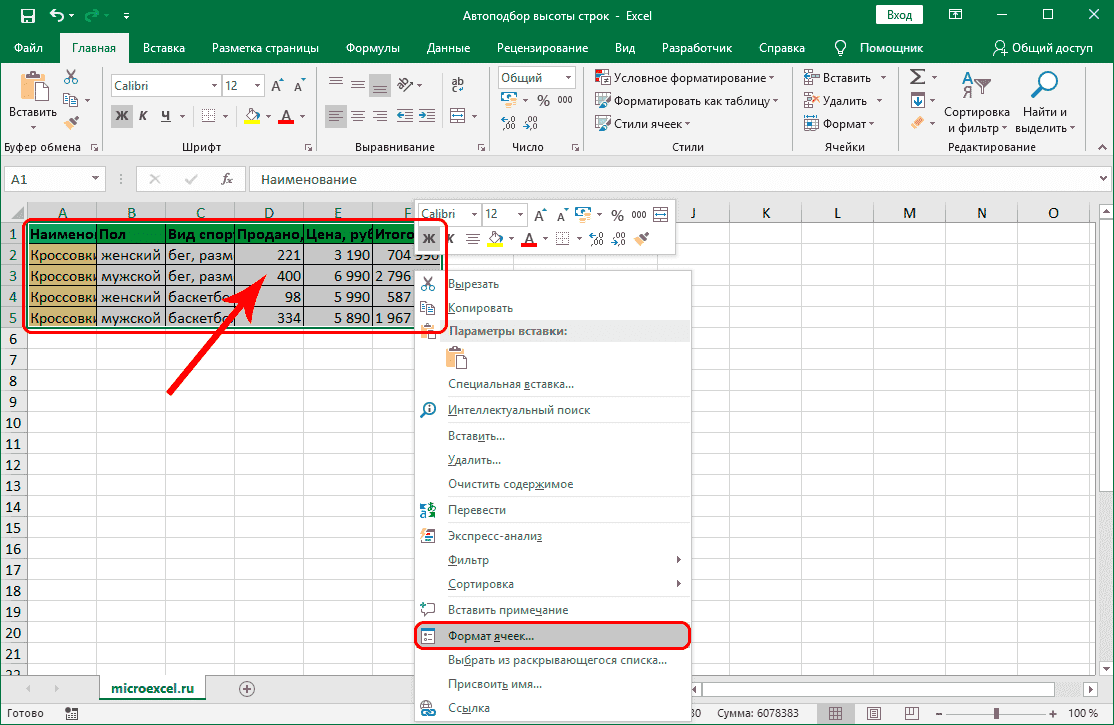
Task: Choose Формат ячеек in the context menu
Action: click(x=491, y=635)
